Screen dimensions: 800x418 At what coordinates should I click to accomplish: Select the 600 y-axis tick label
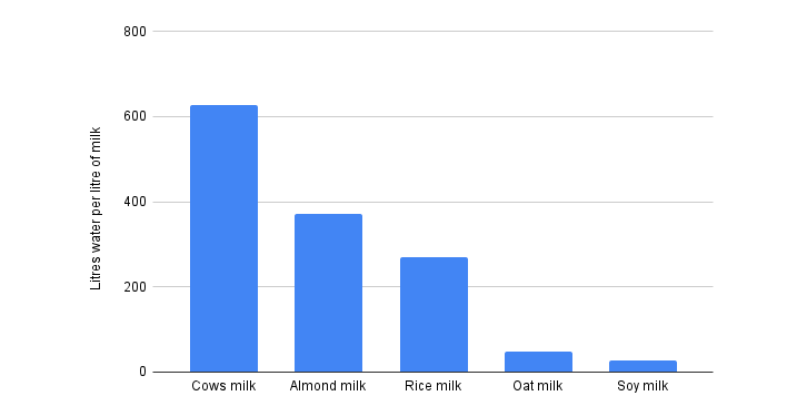pyautogui.click(x=135, y=117)
